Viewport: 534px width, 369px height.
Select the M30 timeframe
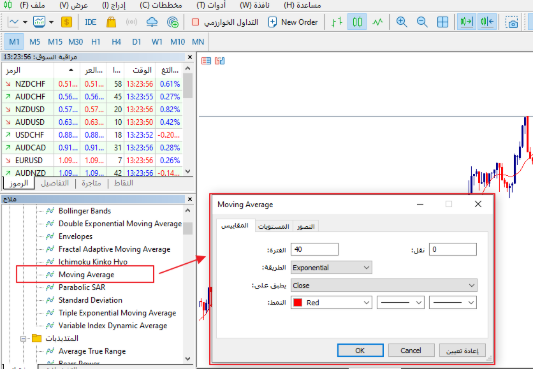click(76, 42)
